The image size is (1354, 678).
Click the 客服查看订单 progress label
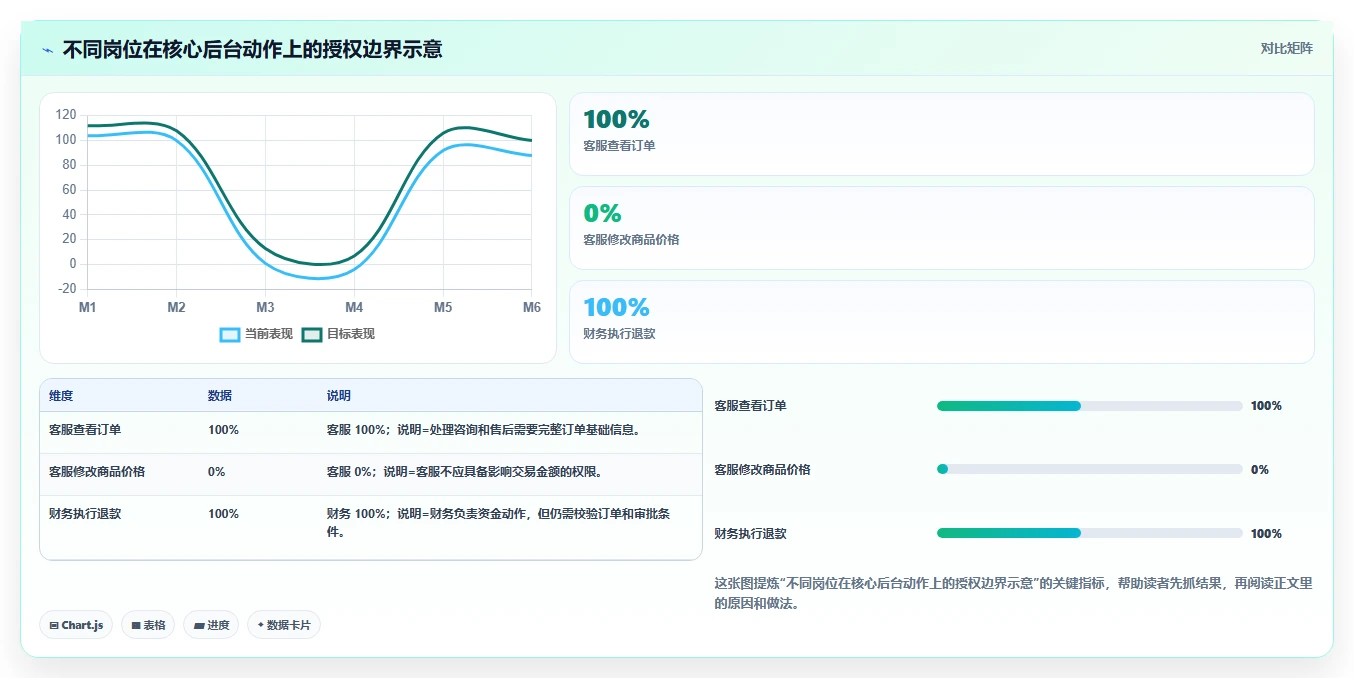[x=751, y=406]
